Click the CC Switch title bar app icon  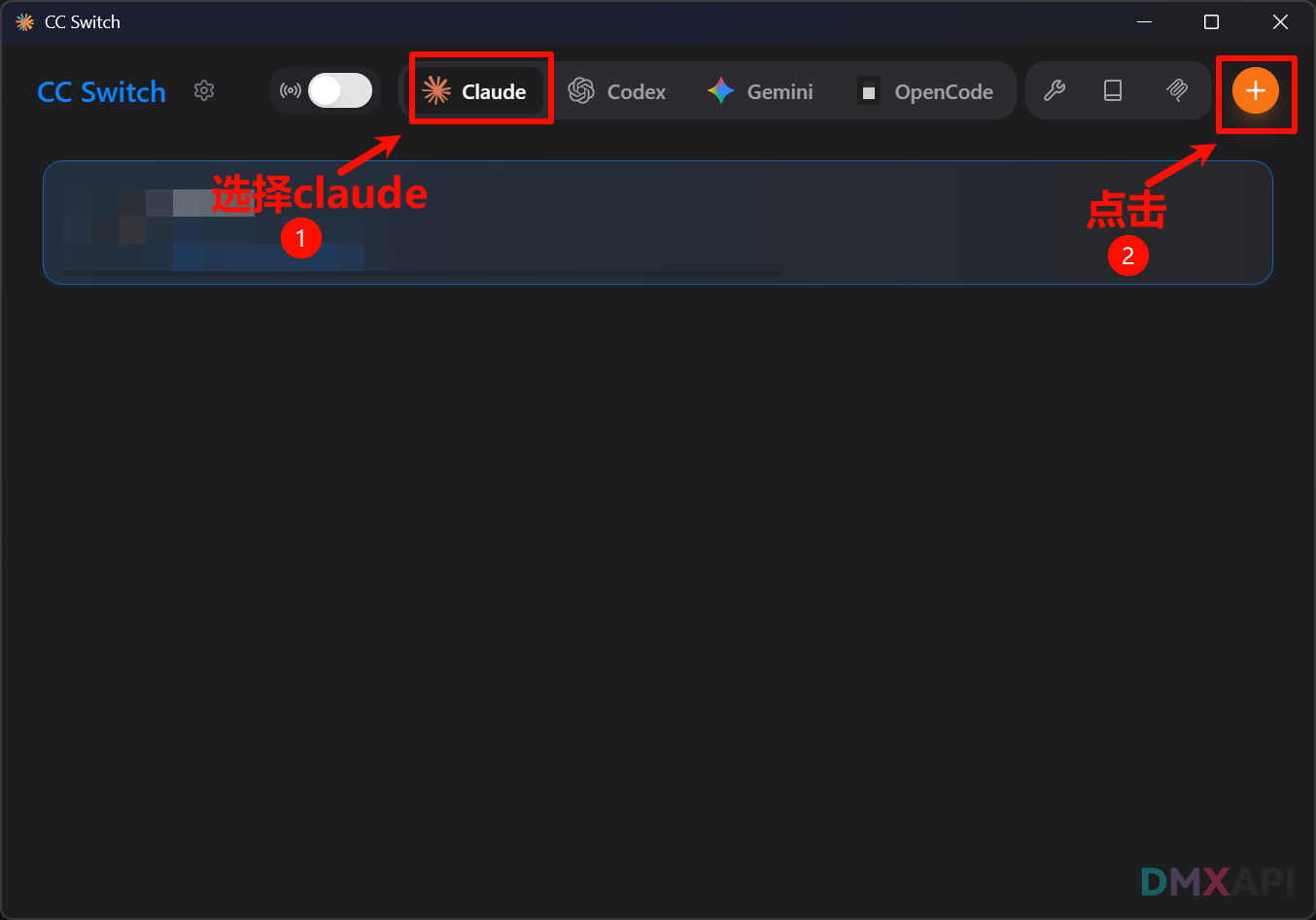25,21
